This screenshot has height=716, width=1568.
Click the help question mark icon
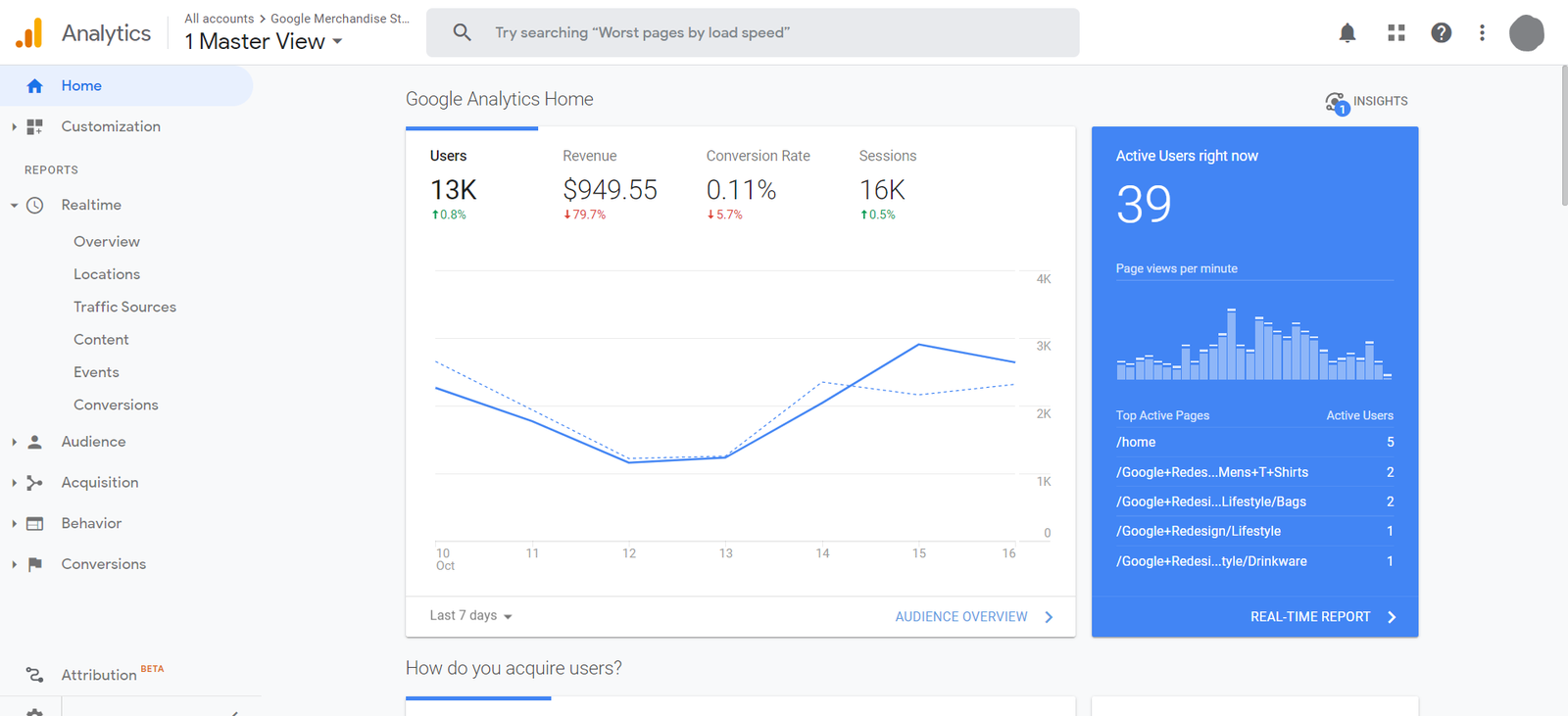click(x=1441, y=33)
